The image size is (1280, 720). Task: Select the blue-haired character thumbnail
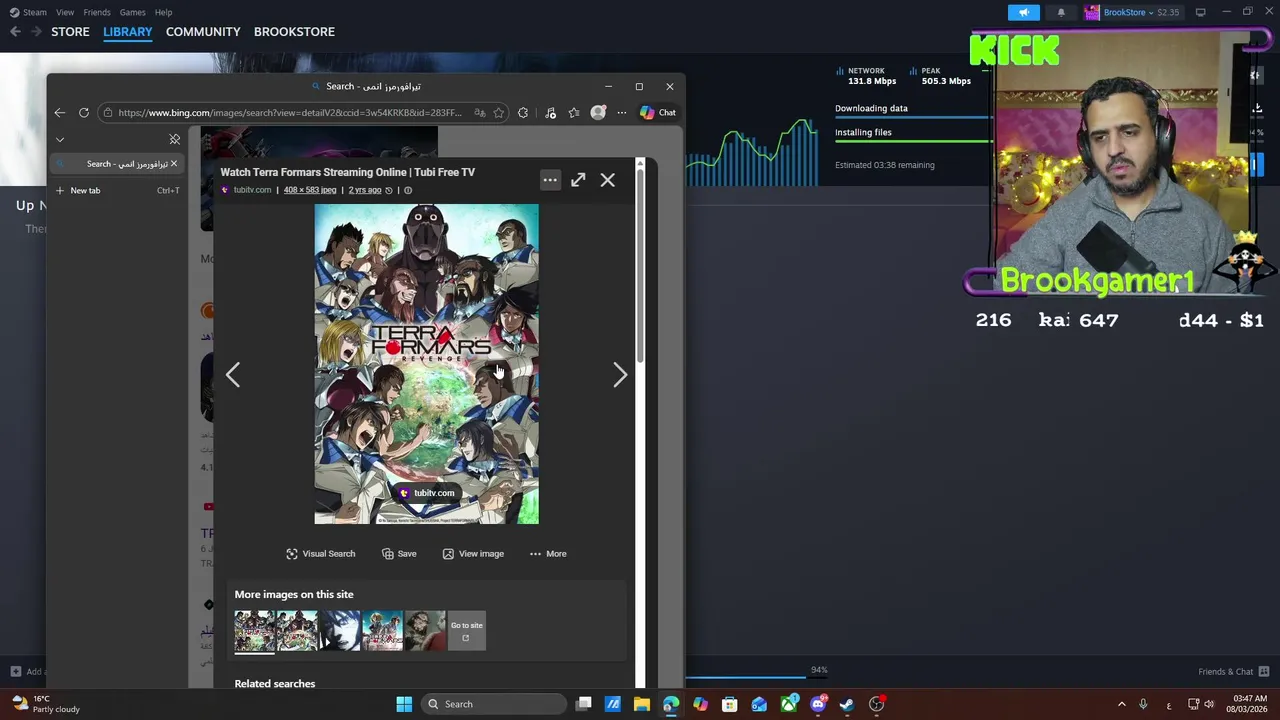pos(339,631)
